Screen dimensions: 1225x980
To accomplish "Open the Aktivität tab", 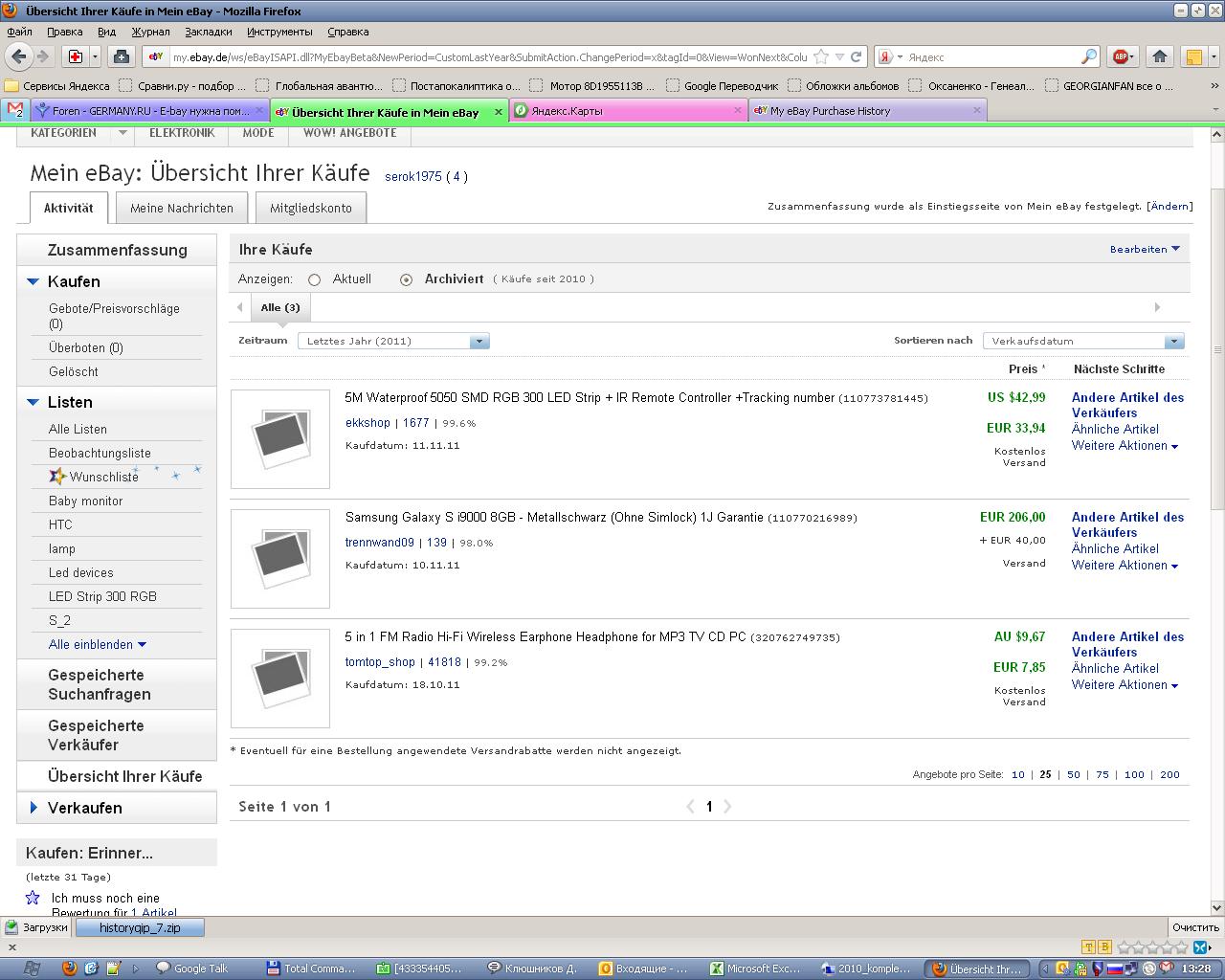I will click(x=69, y=208).
